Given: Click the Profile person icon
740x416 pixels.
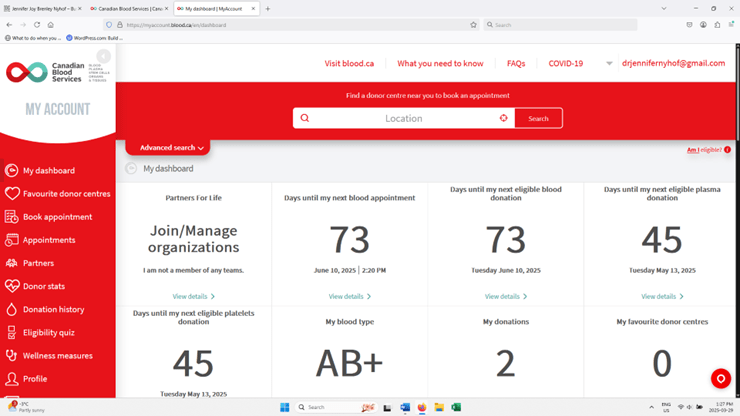Looking at the screenshot, I should coord(12,379).
